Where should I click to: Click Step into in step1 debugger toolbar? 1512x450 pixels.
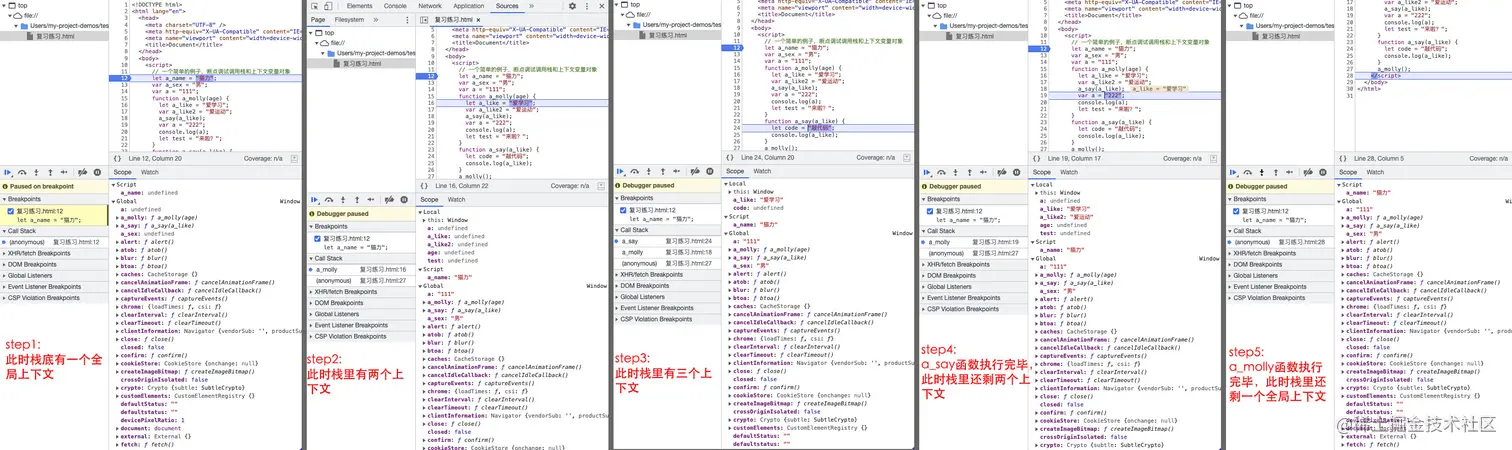pyautogui.click(x=36, y=173)
